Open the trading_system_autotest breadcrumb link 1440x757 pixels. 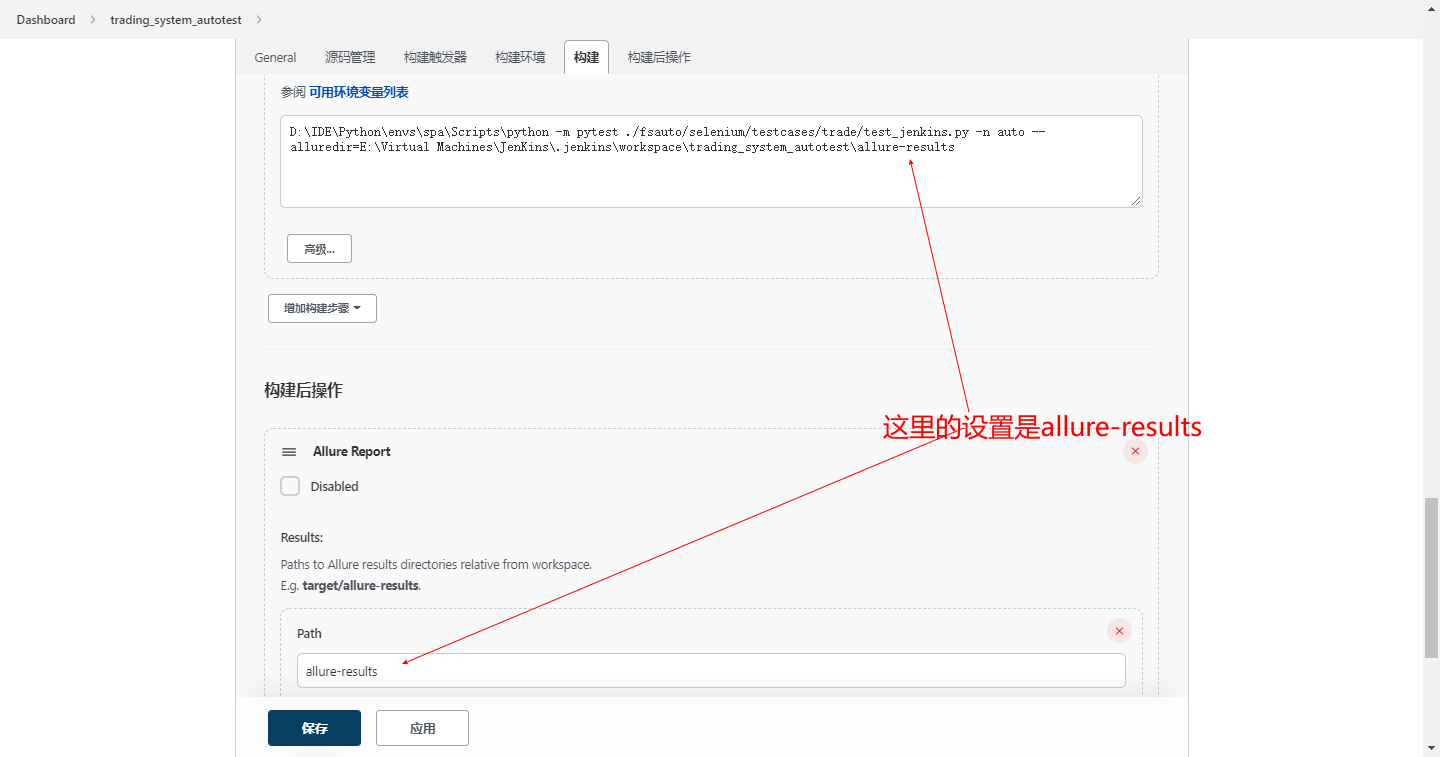pyautogui.click(x=176, y=20)
